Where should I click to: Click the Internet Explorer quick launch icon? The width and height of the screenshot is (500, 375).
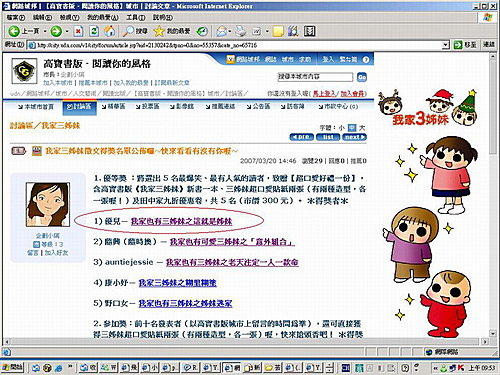click(59, 368)
